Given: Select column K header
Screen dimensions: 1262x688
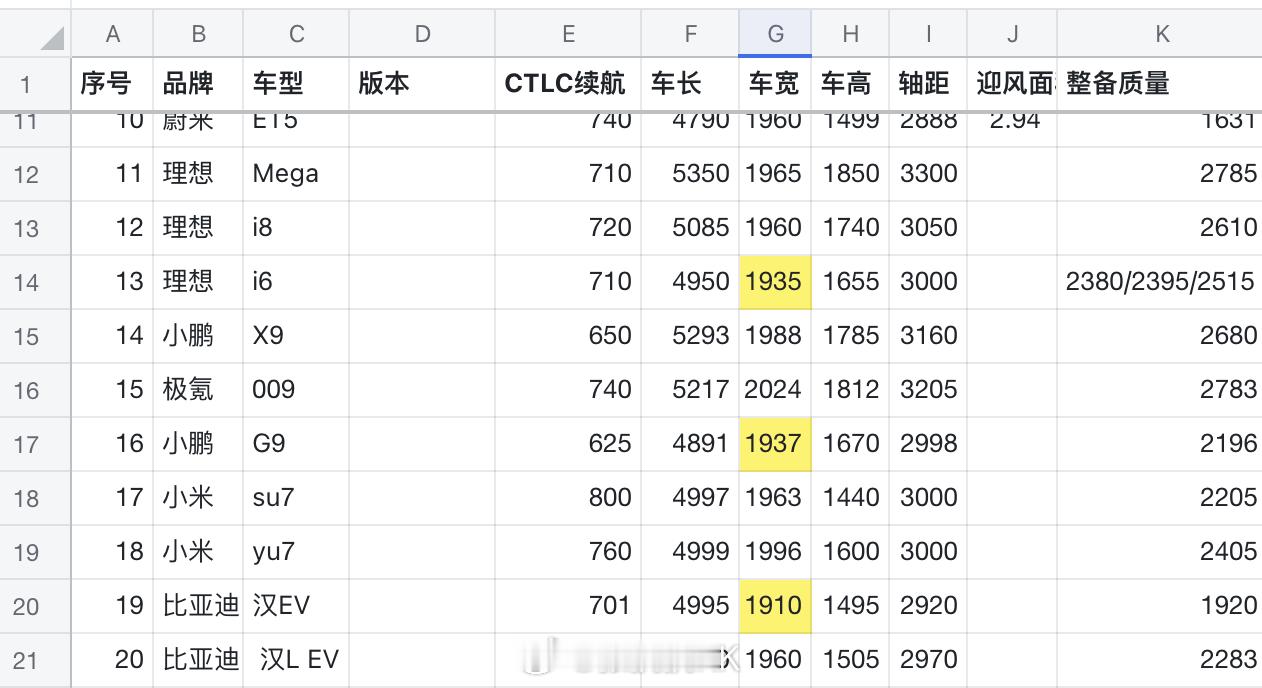Looking at the screenshot, I should [x=1160, y=34].
